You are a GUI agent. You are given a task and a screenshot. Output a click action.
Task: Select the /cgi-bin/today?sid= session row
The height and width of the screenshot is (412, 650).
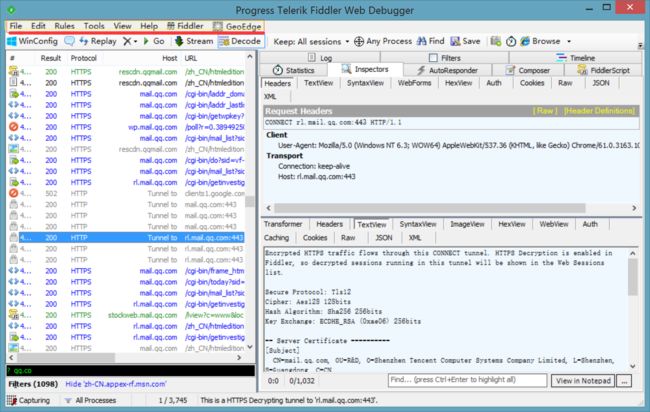(126, 282)
